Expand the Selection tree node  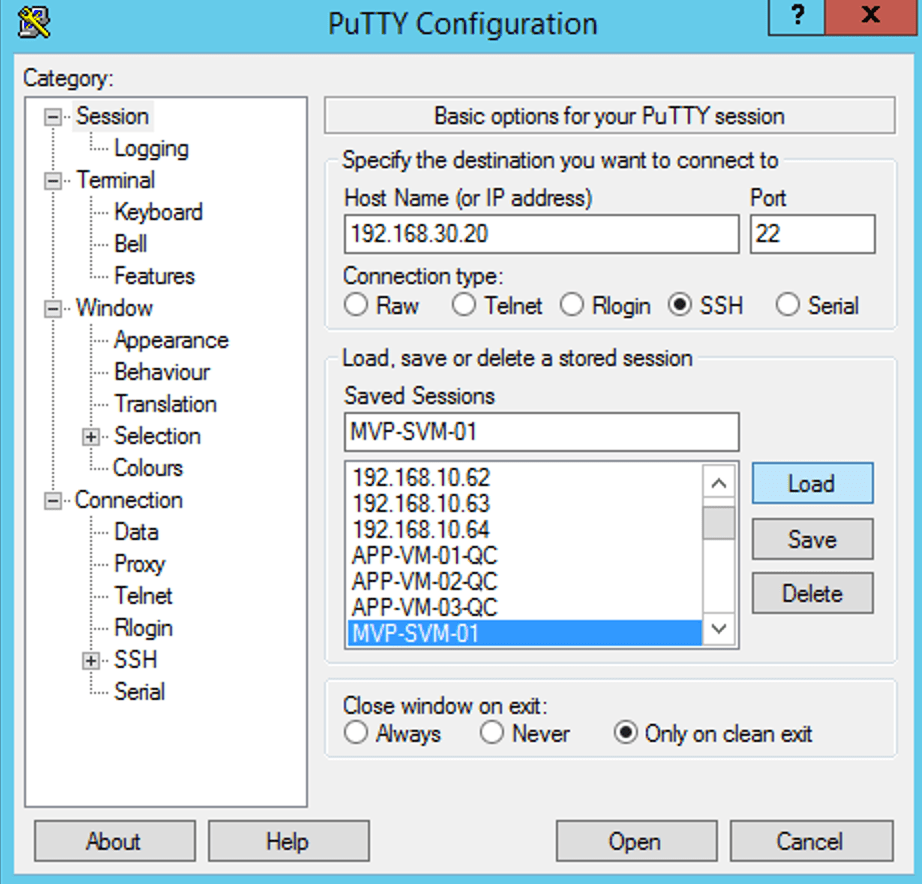tap(92, 436)
